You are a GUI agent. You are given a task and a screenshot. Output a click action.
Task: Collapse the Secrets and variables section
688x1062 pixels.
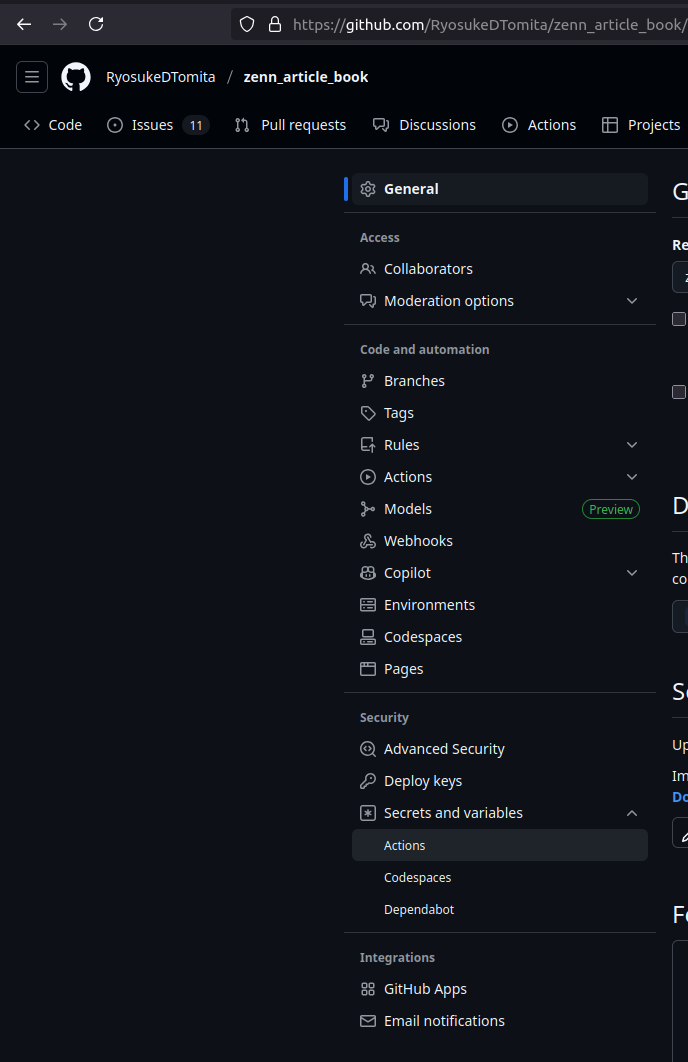point(632,812)
